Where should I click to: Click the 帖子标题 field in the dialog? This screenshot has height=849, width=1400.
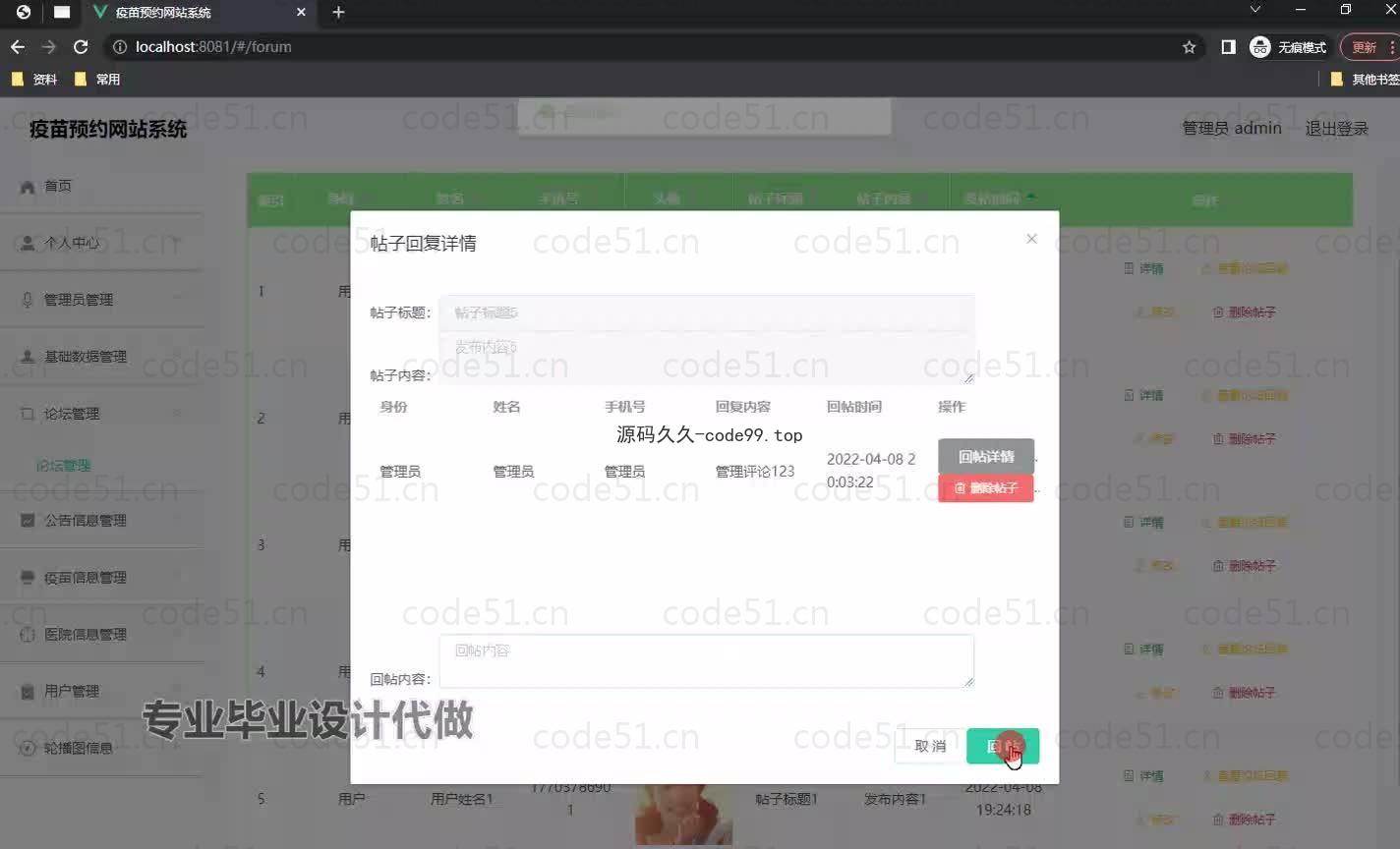coord(707,312)
